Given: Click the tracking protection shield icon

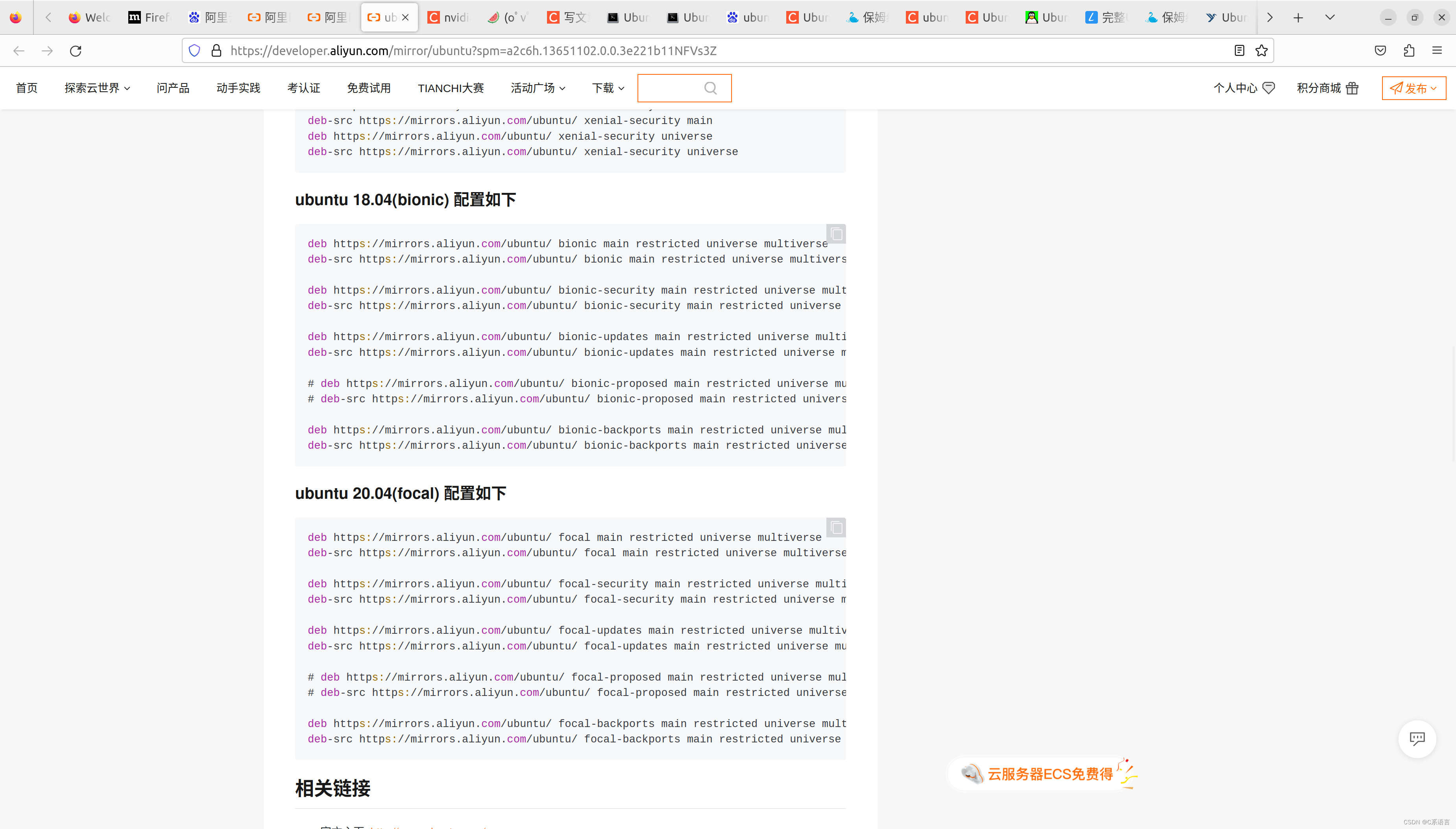Looking at the screenshot, I should click(194, 51).
